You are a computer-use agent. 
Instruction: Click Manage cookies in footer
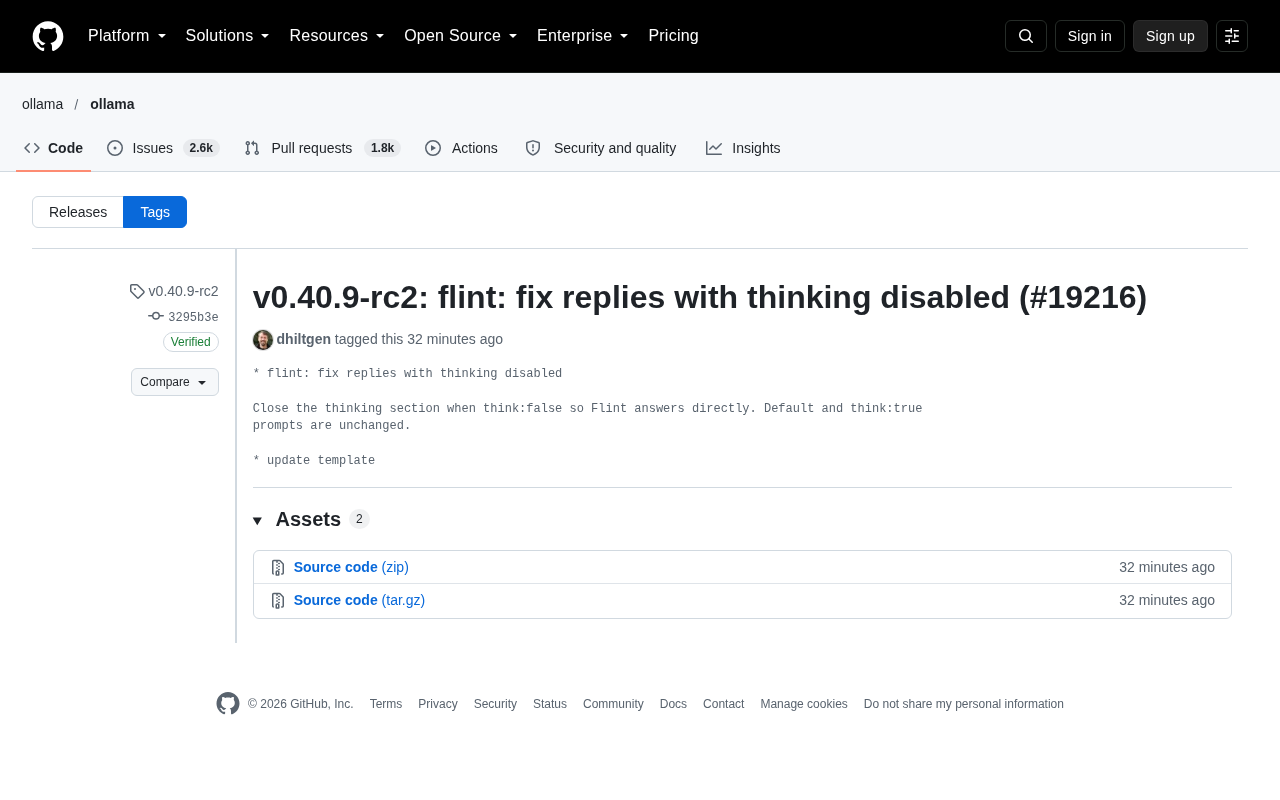tap(804, 704)
